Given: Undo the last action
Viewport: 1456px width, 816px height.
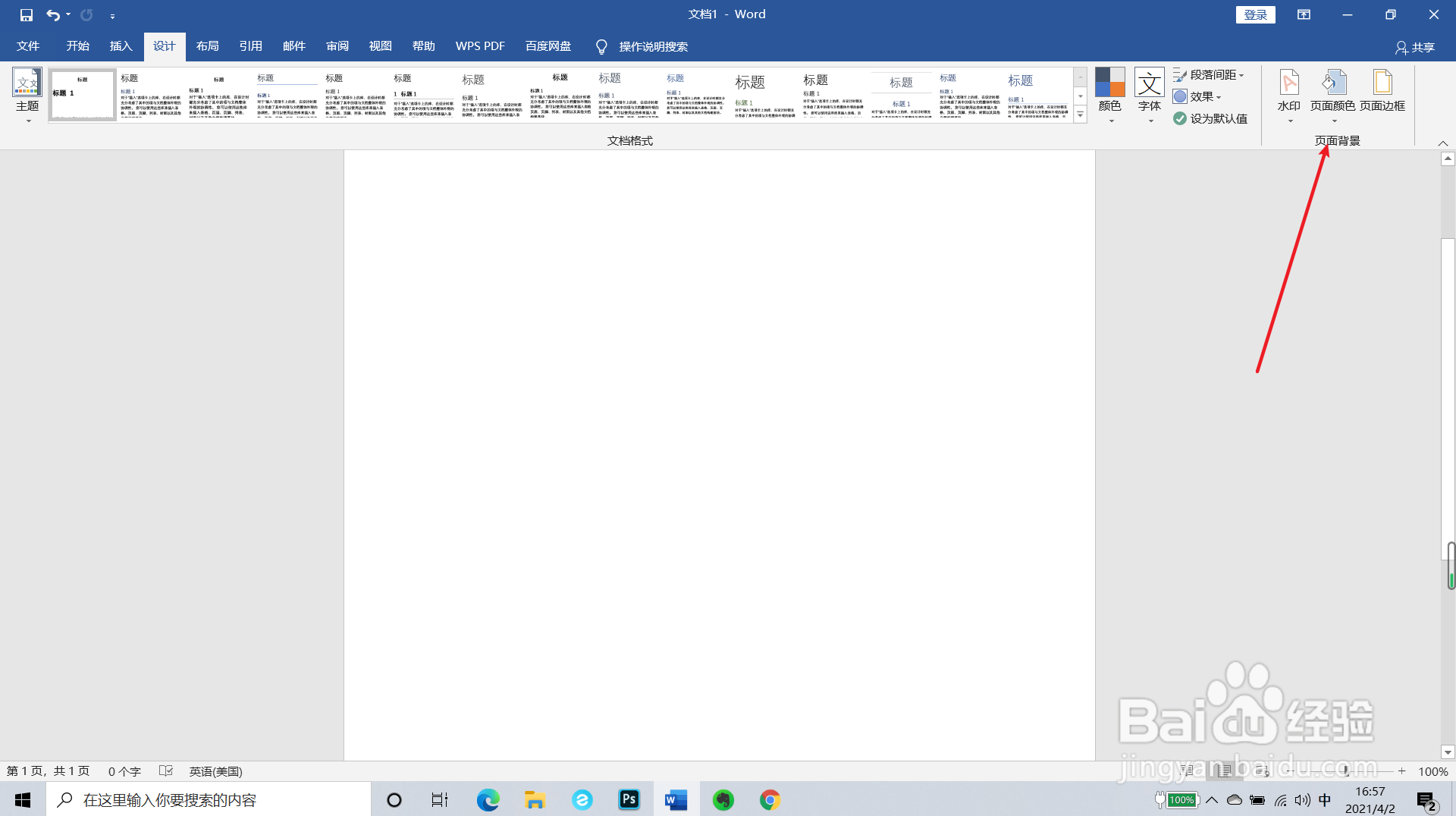Looking at the screenshot, I should (x=52, y=14).
